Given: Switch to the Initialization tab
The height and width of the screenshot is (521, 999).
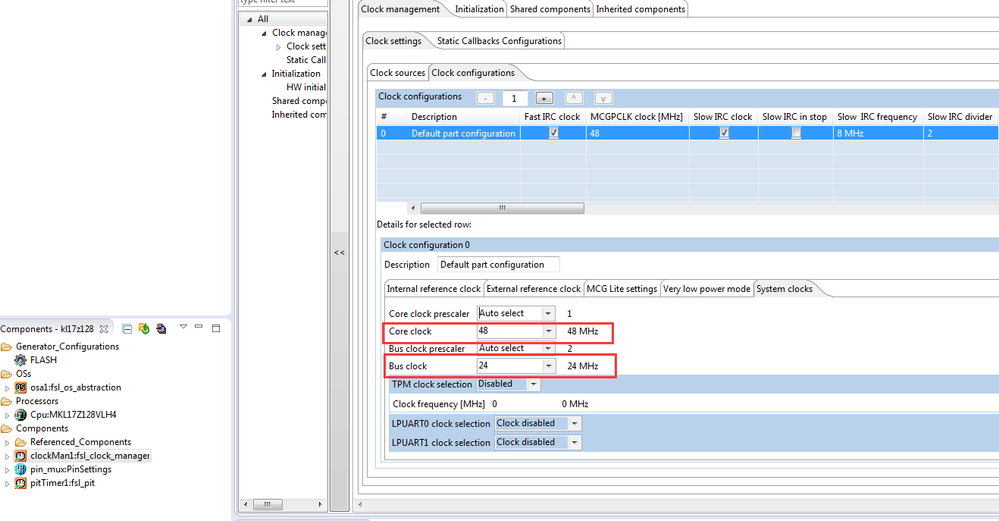Looking at the screenshot, I should (x=479, y=9).
